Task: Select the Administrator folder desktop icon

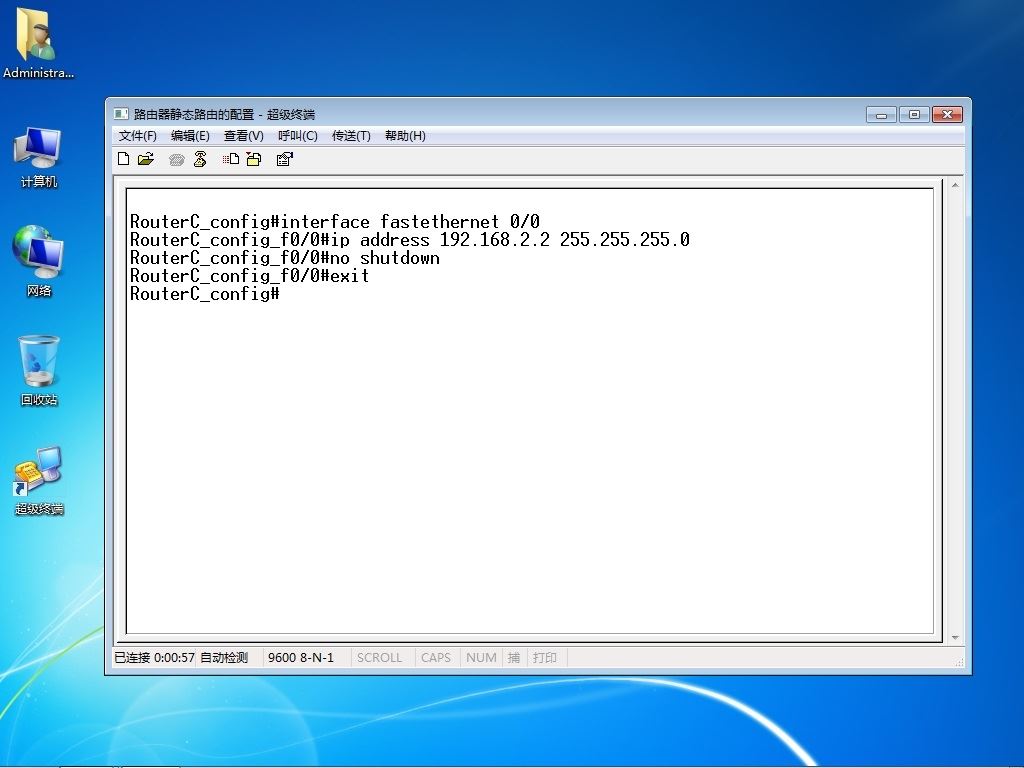Action: click(x=38, y=44)
